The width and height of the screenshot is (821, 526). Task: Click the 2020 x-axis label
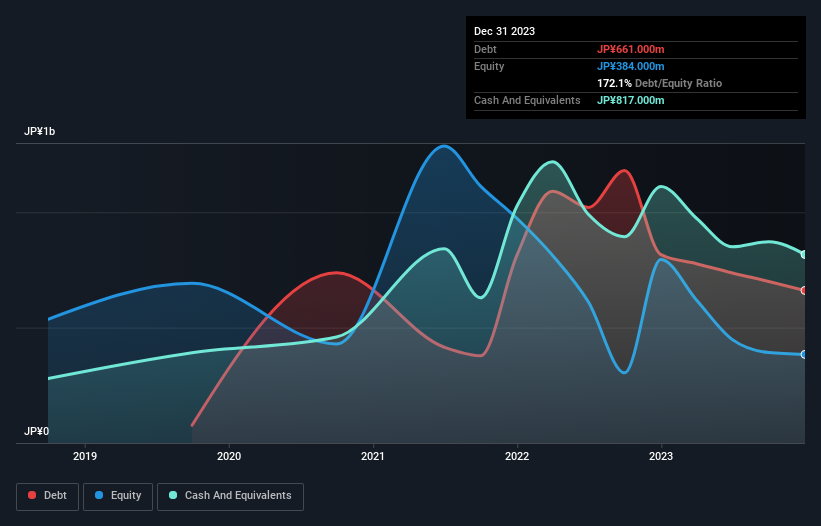[229, 456]
